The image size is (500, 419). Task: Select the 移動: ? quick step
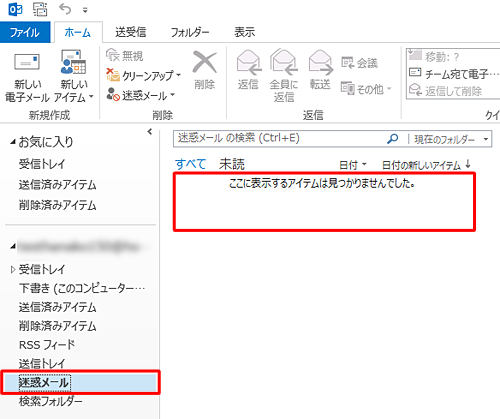click(x=434, y=56)
